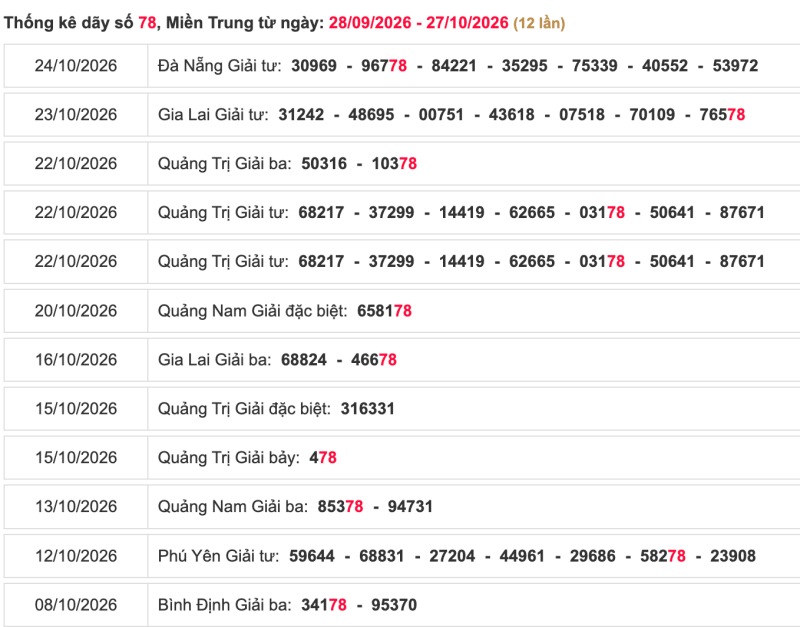Click the 16/10/2026 date cell
800x627 pixels.
[76, 360]
